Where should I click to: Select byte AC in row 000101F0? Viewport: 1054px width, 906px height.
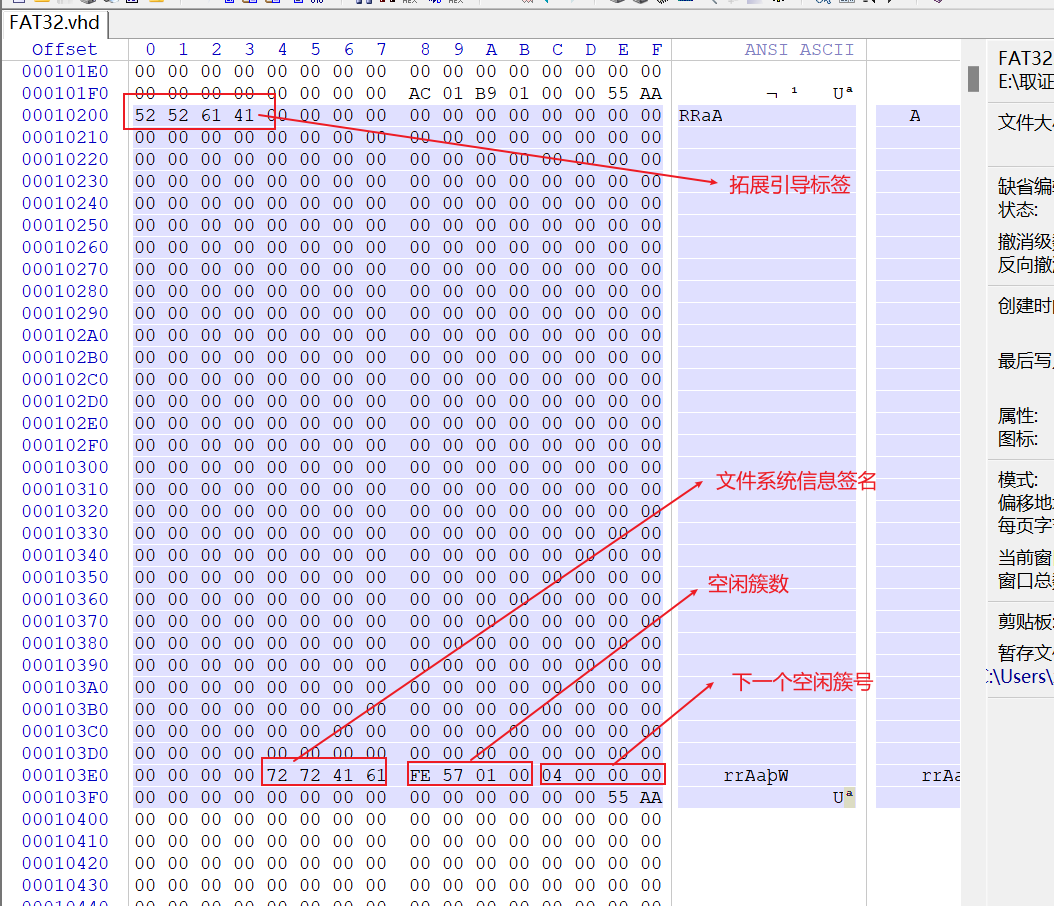[420, 94]
